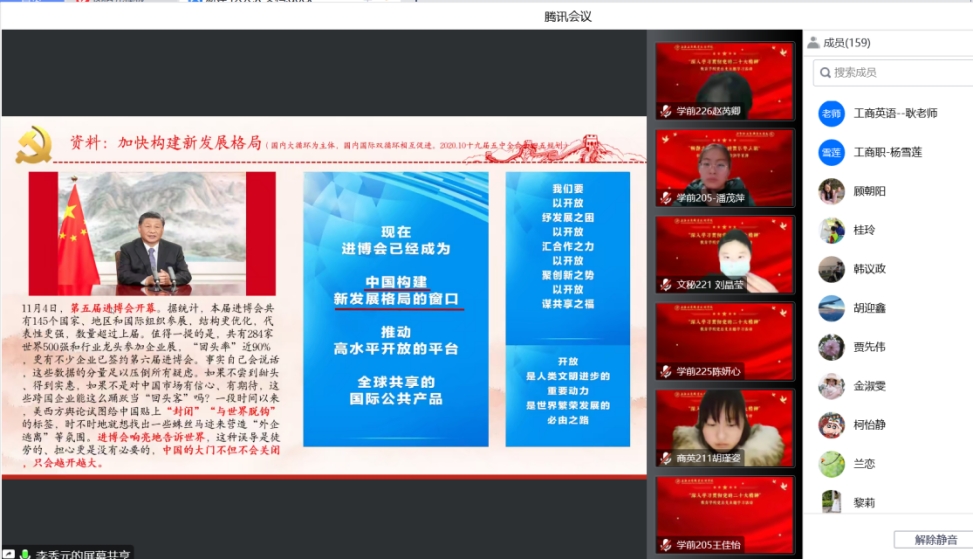The image size is (973, 559).
Task: Click 顾朝阳's profile avatar
Action: click(831, 191)
